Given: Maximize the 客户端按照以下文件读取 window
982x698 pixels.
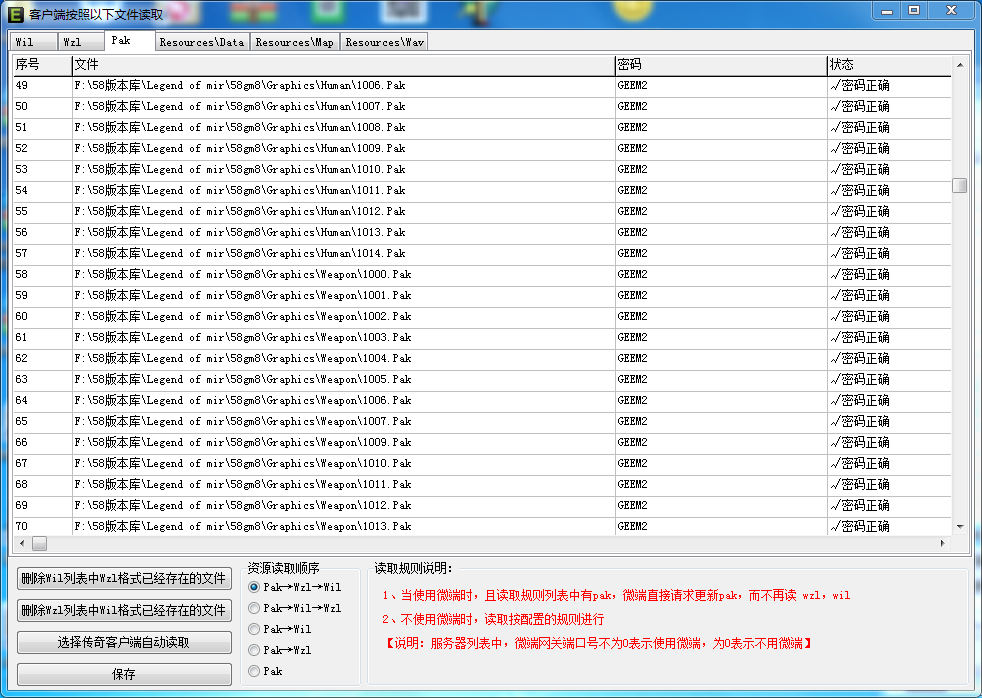Looking at the screenshot, I should point(914,11).
